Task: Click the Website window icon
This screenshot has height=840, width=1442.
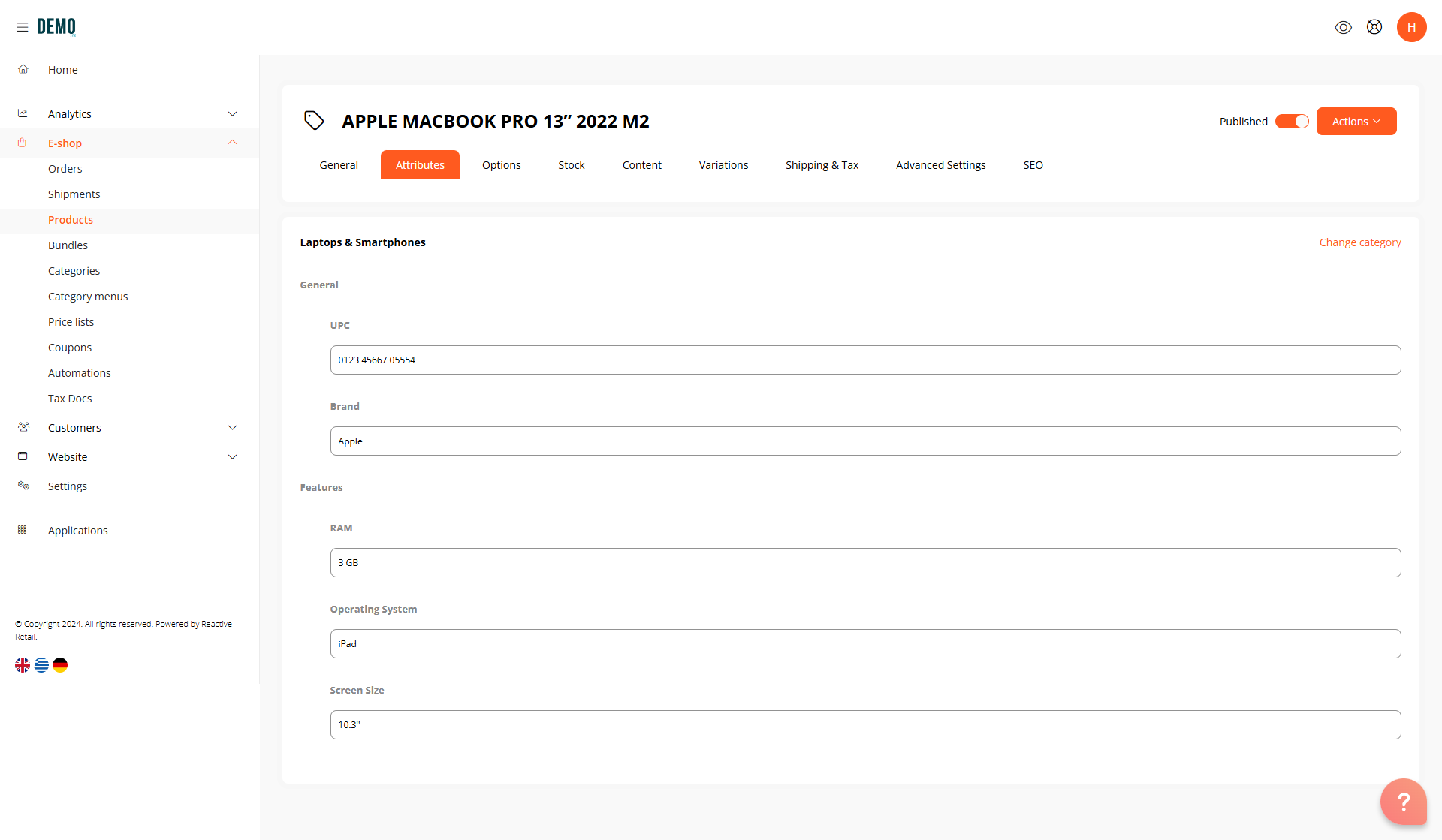Action: (23, 456)
